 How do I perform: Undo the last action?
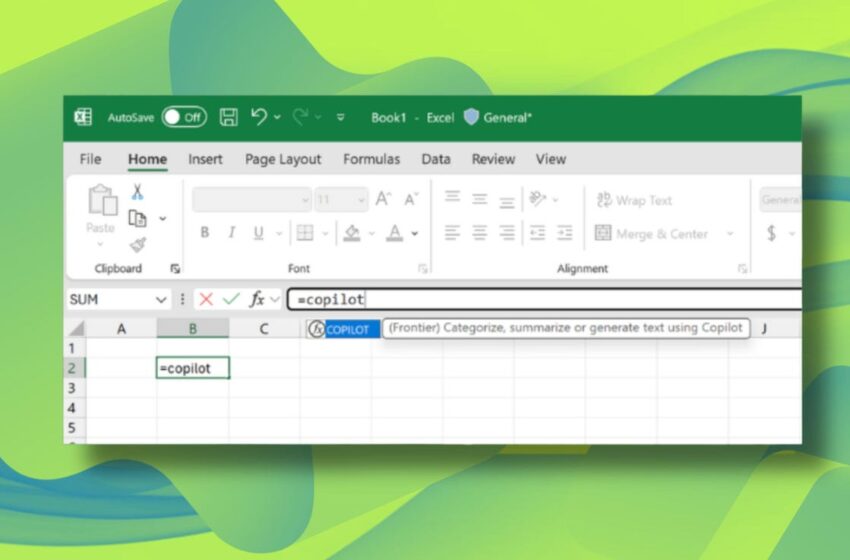259,117
